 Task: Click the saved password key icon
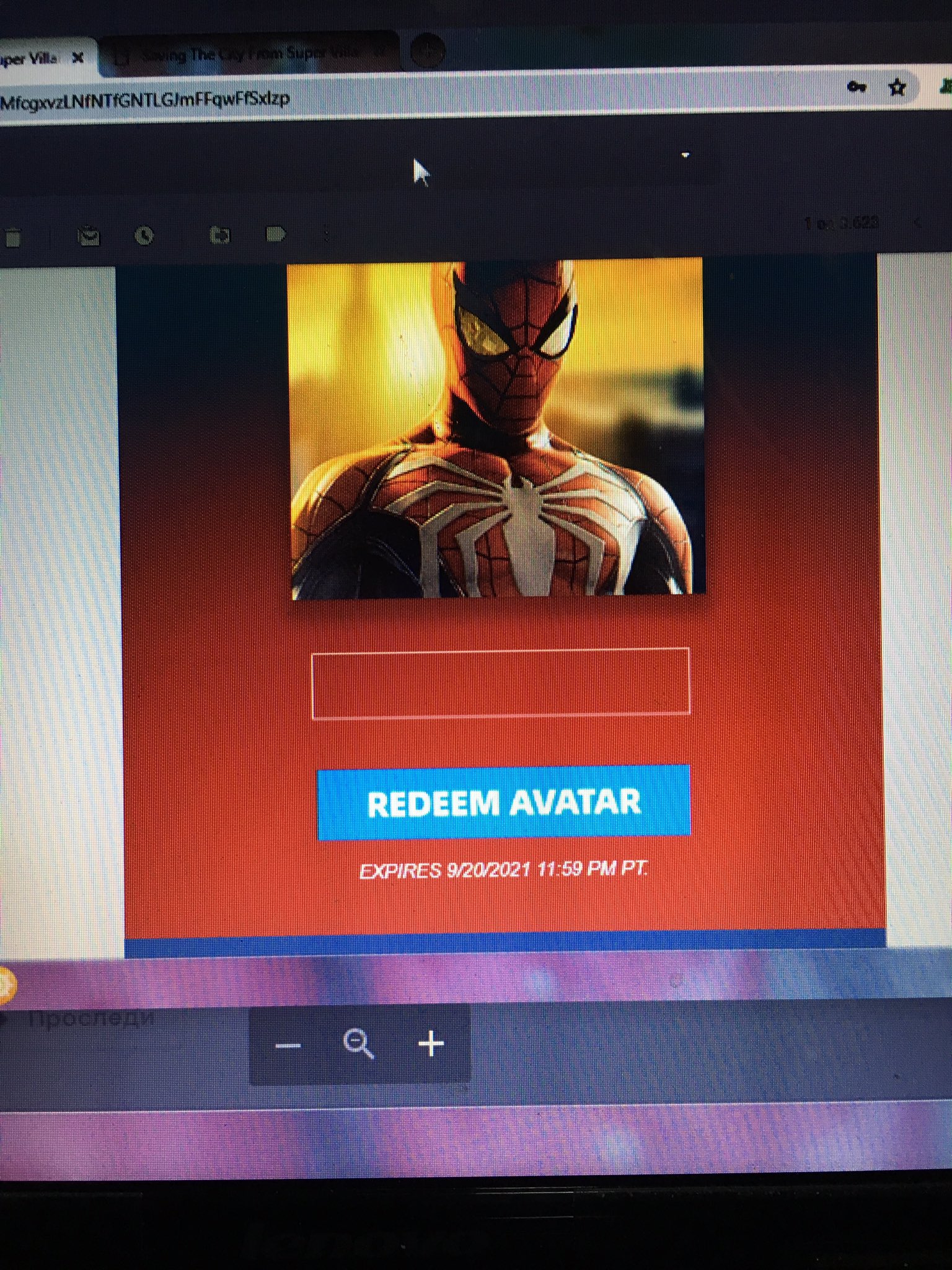pyautogui.click(x=856, y=87)
